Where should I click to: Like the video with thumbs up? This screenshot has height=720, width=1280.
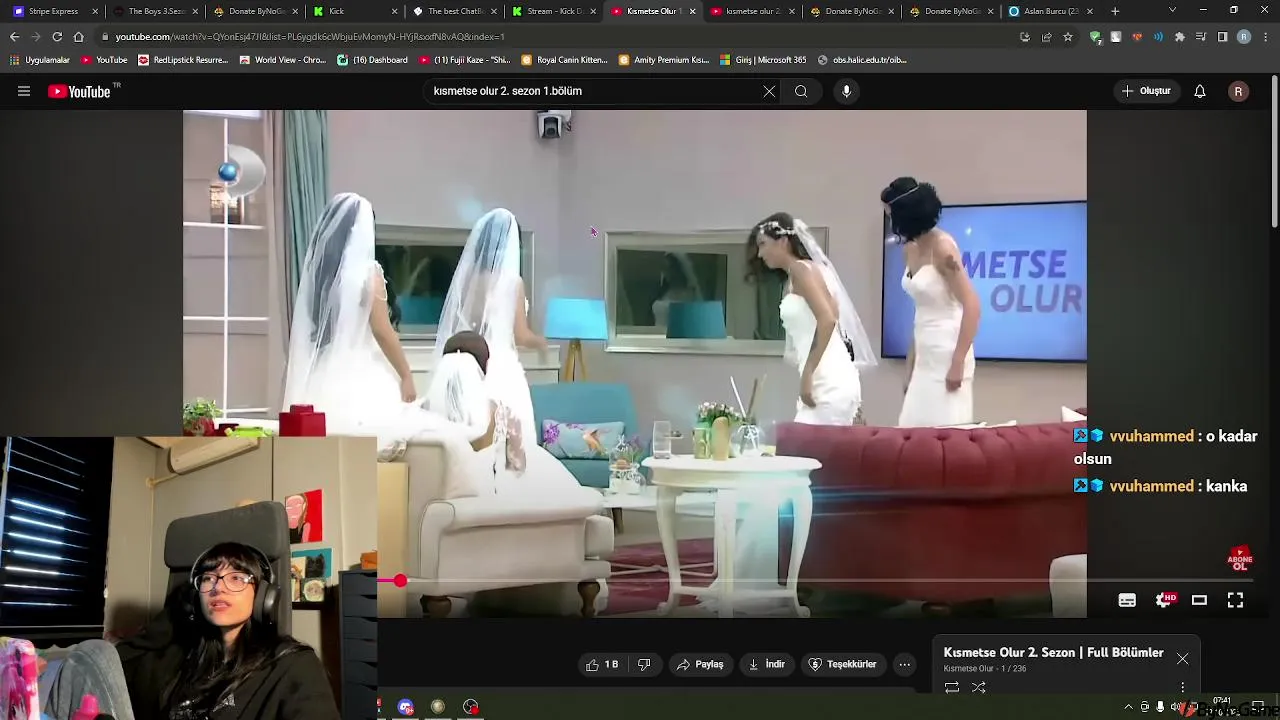tap(602, 664)
